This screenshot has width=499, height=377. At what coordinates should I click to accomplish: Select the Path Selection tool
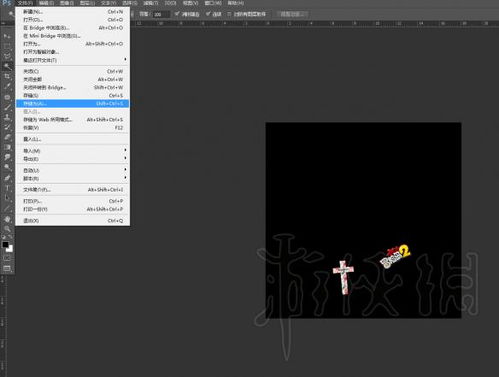pos(7,198)
